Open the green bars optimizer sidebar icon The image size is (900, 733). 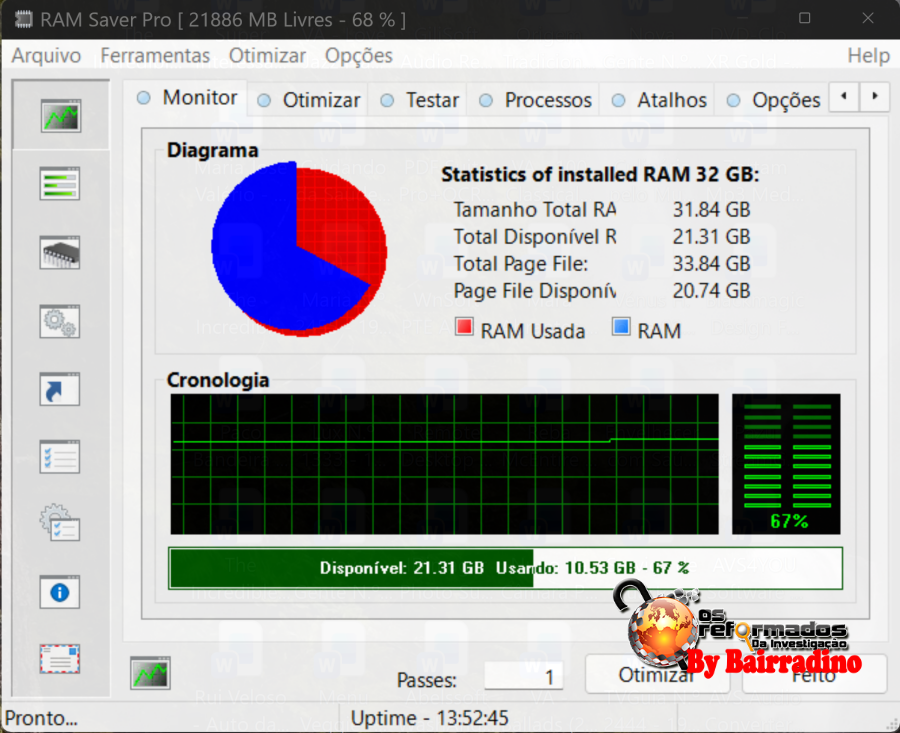60,184
